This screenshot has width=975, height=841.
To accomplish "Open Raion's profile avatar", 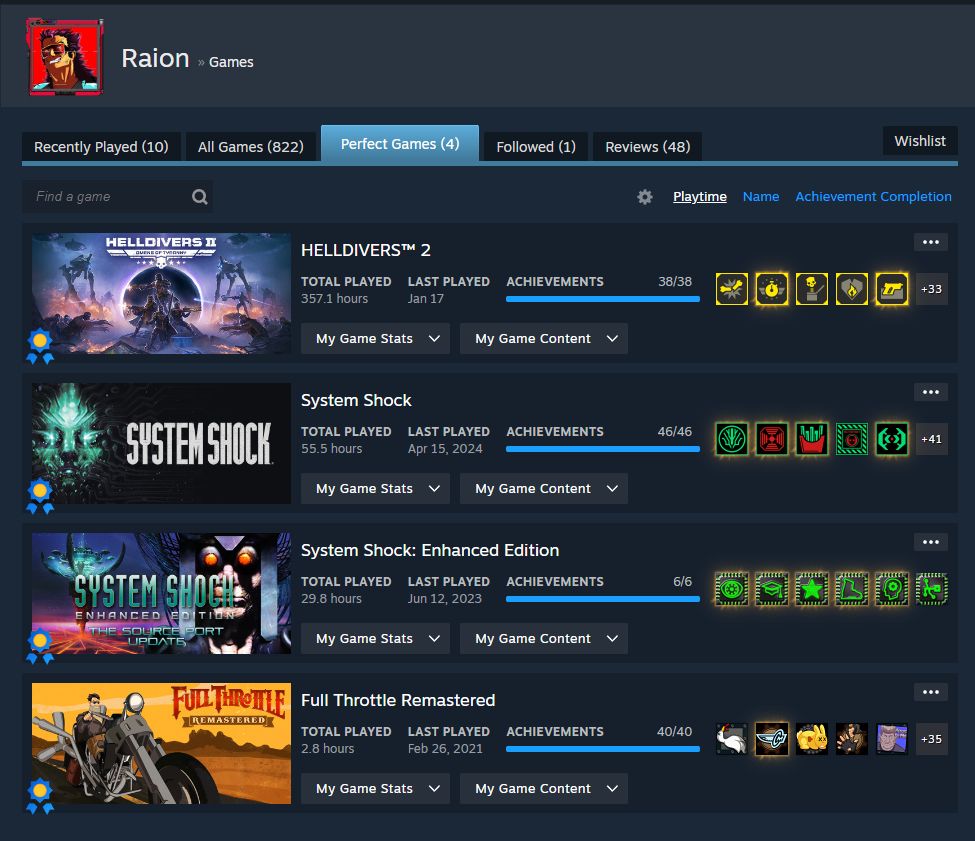I will (65, 57).
